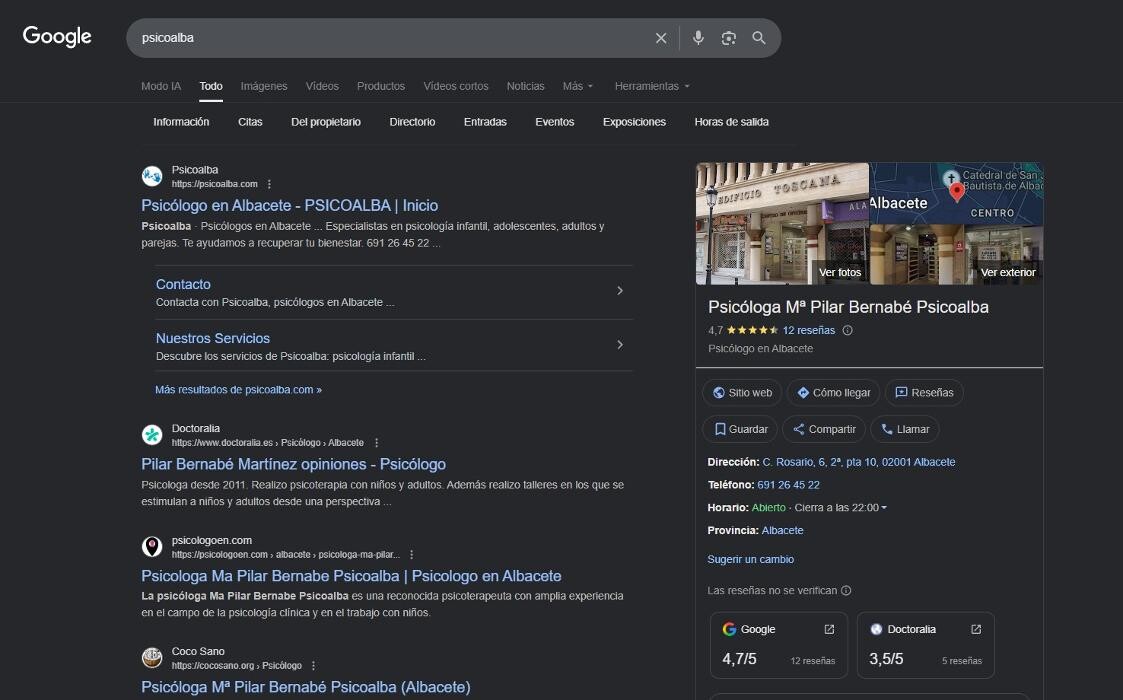1123x700 pixels.
Task: Expand opening hours next to Horario
Action: point(884,508)
